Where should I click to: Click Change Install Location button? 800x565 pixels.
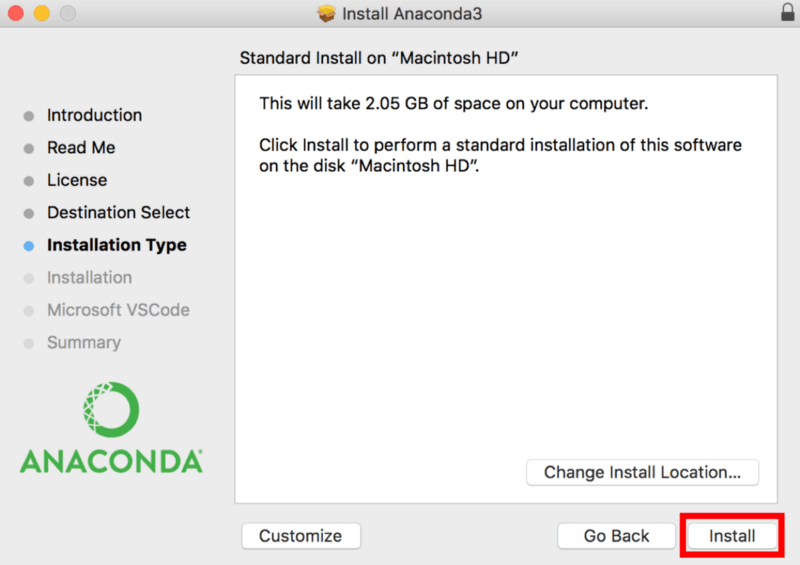pyautogui.click(x=642, y=473)
